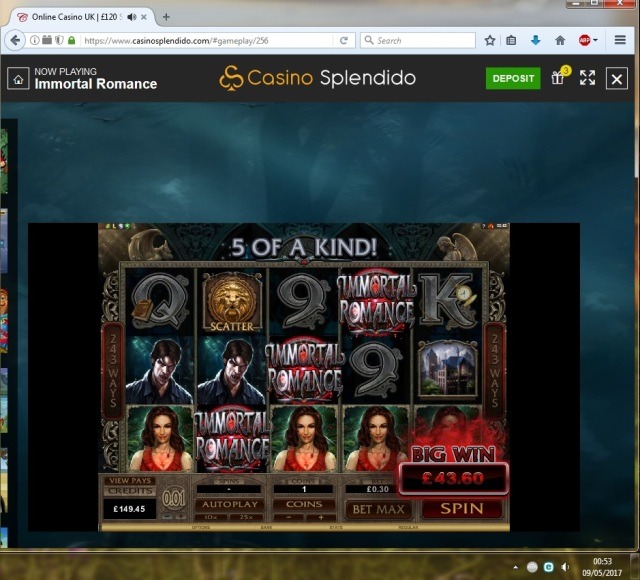
Task: Decrease coin size under 0.01 emblem
Action: click(167, 517)
